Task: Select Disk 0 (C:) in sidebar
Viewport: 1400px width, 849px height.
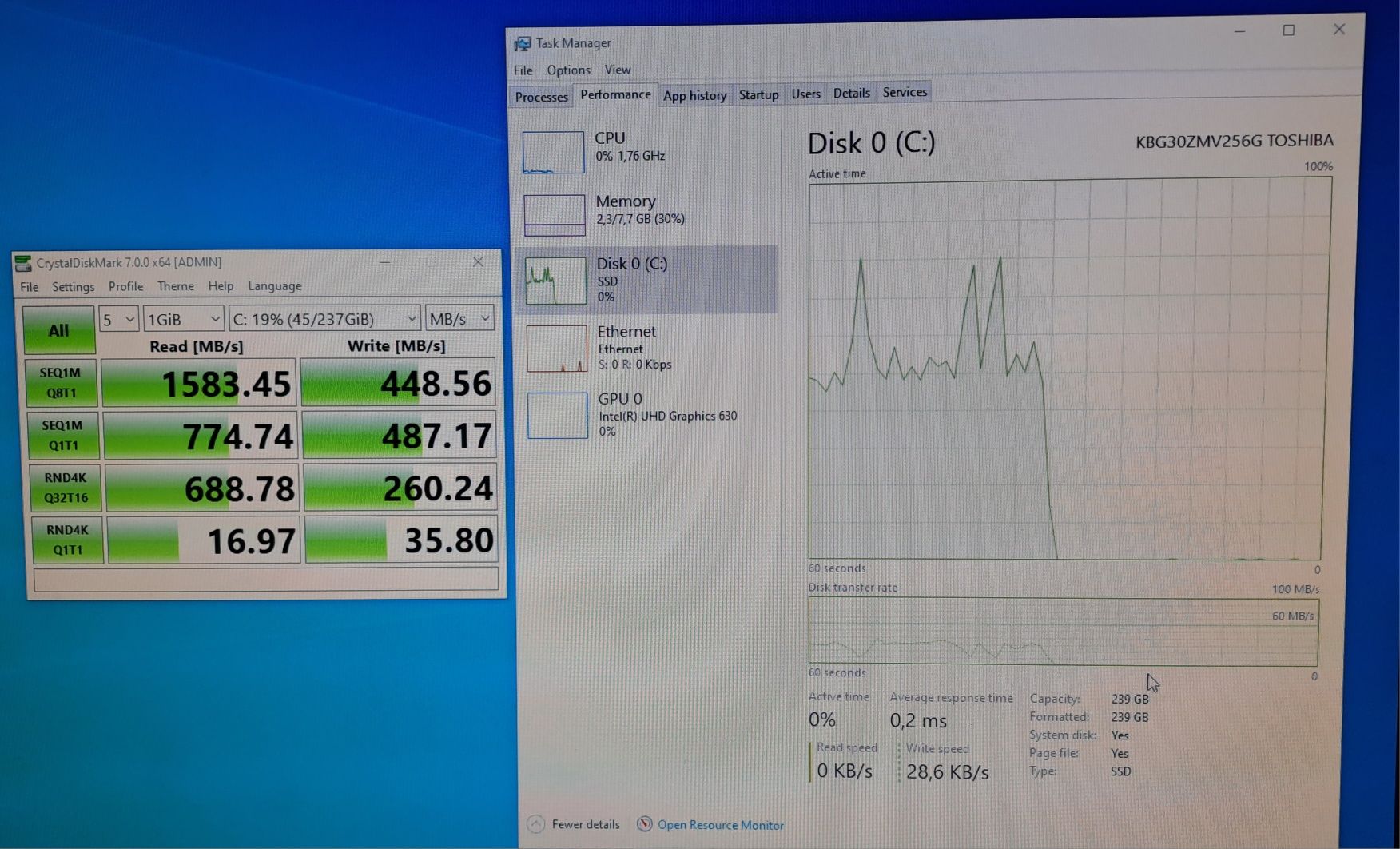Action: [x=646, y=279]
